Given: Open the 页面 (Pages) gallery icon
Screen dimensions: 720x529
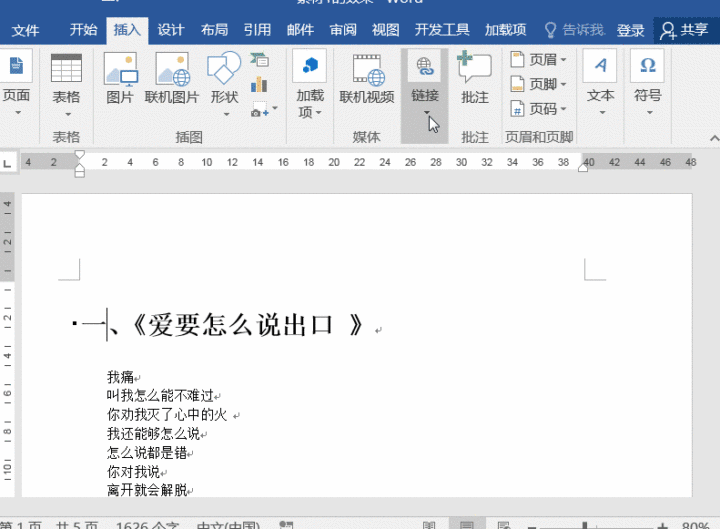Looking at the screenshot, I should [x=16, y=66].
